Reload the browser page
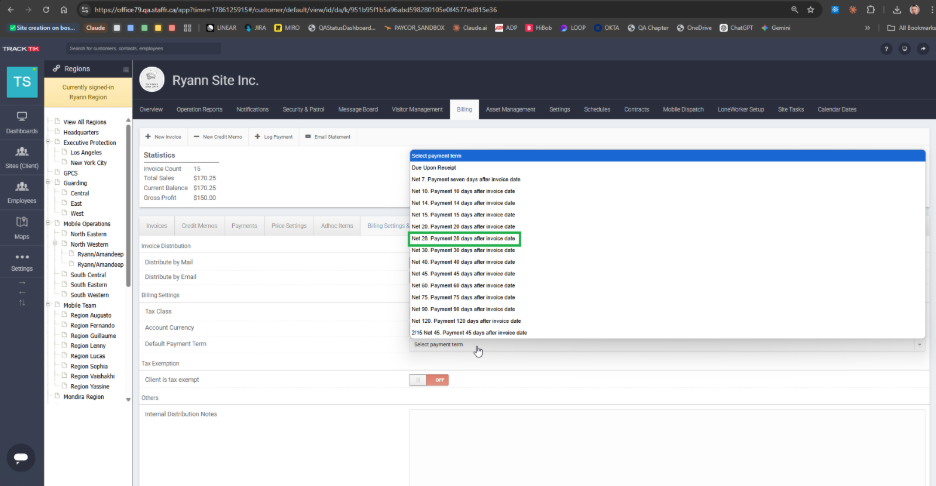Viewport: 936px width, 486px height. tap(46, 10)
